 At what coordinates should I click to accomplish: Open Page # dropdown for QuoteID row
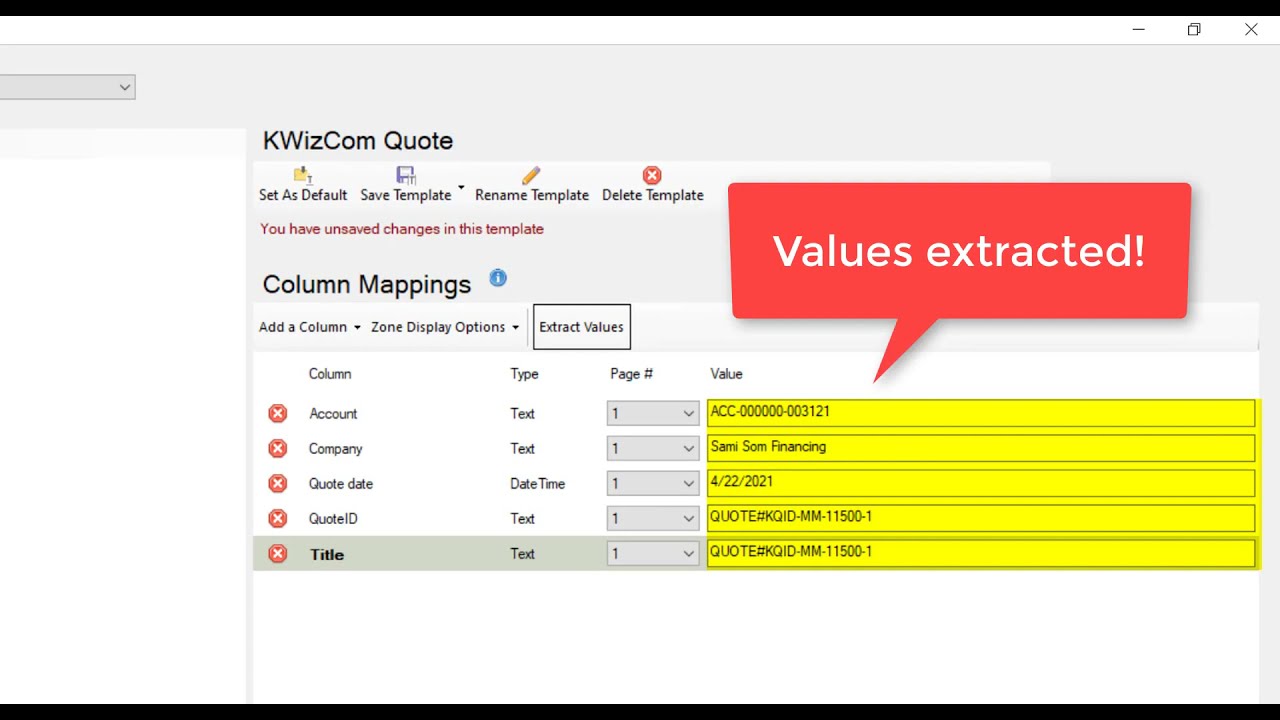[652, 518]
